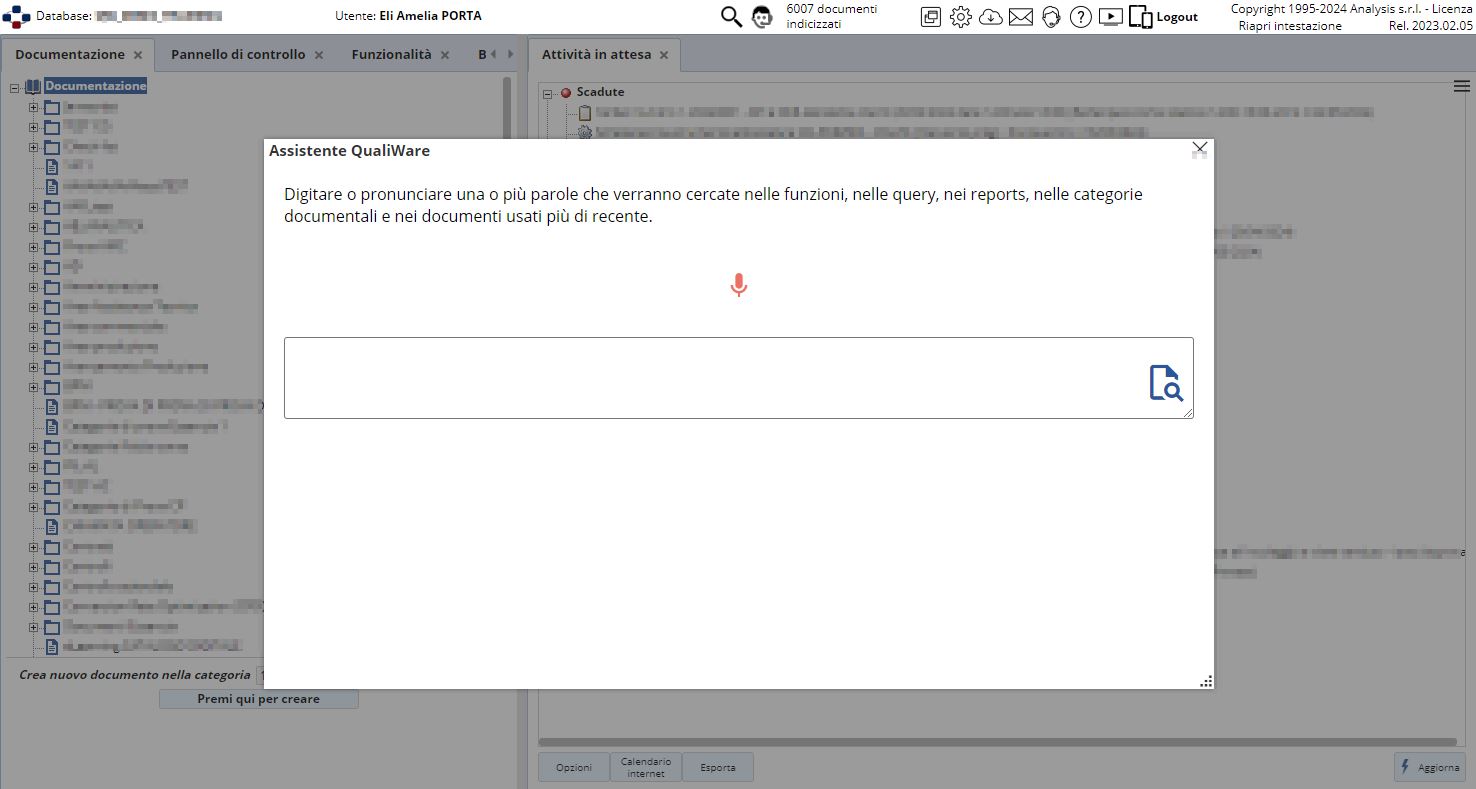The height and width of the screenshot is (789, 1476).
Task: Collapse the Scadute group
Action: (x=548, y=94)
